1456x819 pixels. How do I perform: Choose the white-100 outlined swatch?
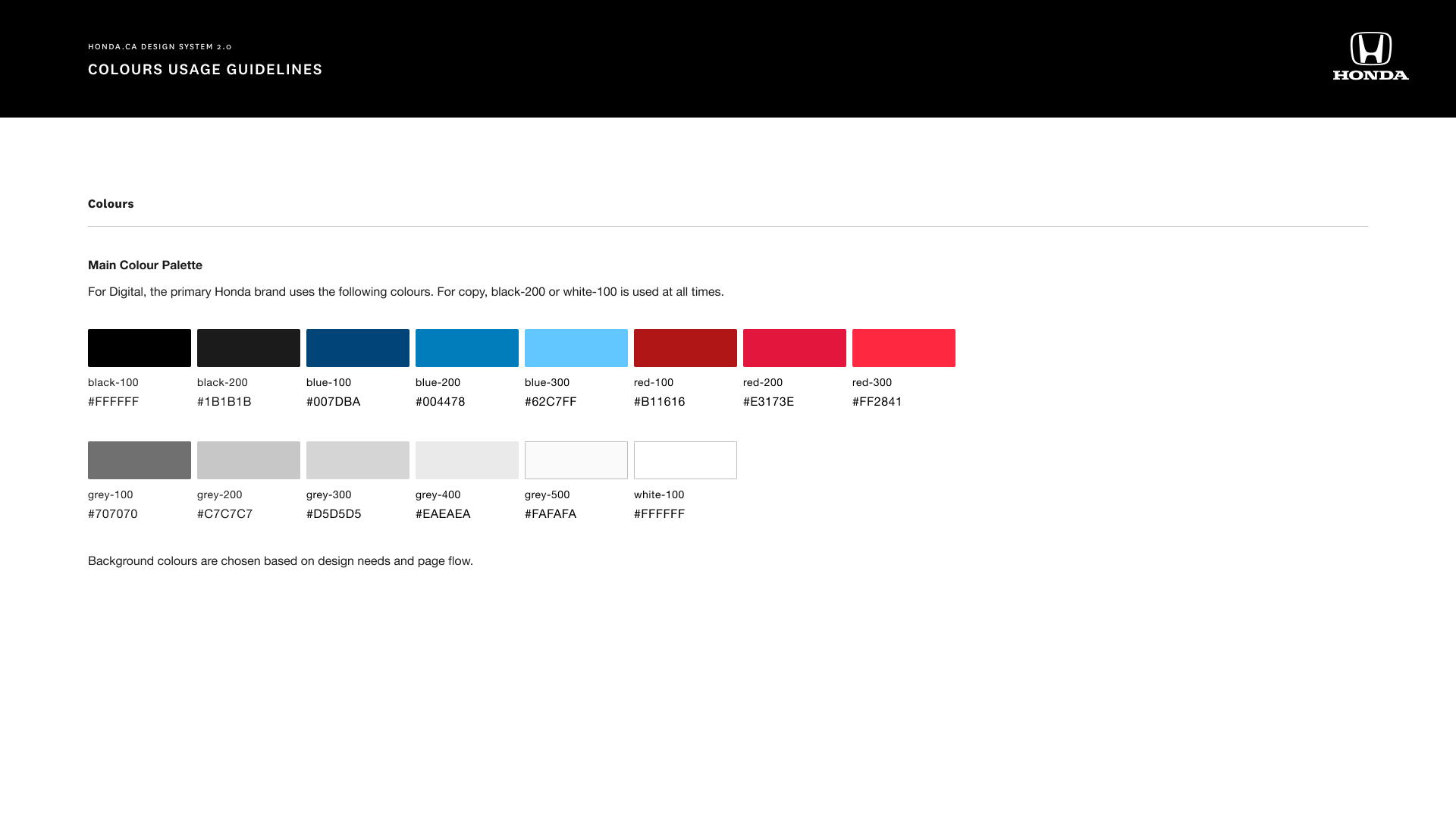coord(686,460)
